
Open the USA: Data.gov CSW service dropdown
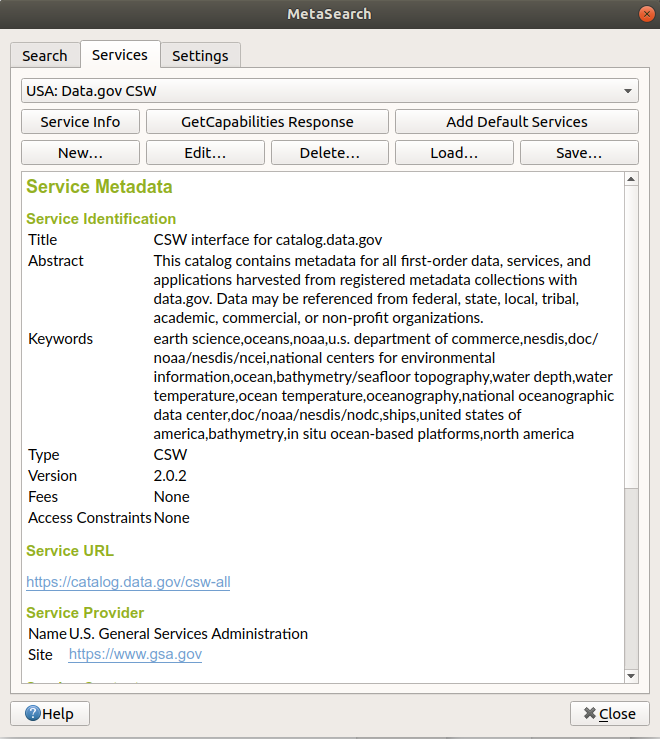(x=330, y=91)
